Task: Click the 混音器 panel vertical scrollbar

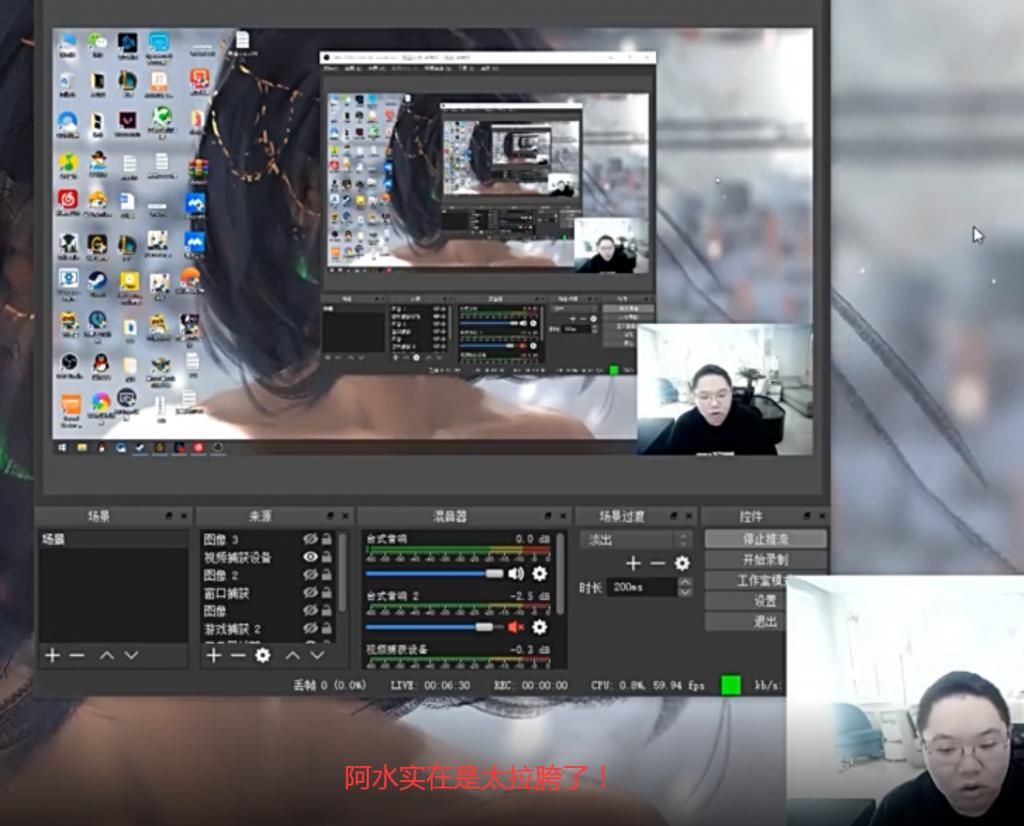Action: (560, 573)
